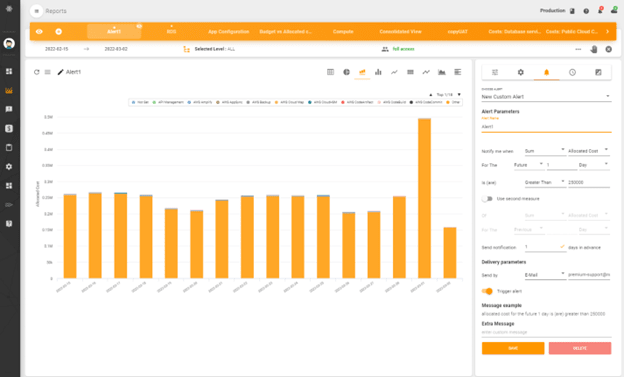Open the chart list menu icon

click(x=47, y=72)
